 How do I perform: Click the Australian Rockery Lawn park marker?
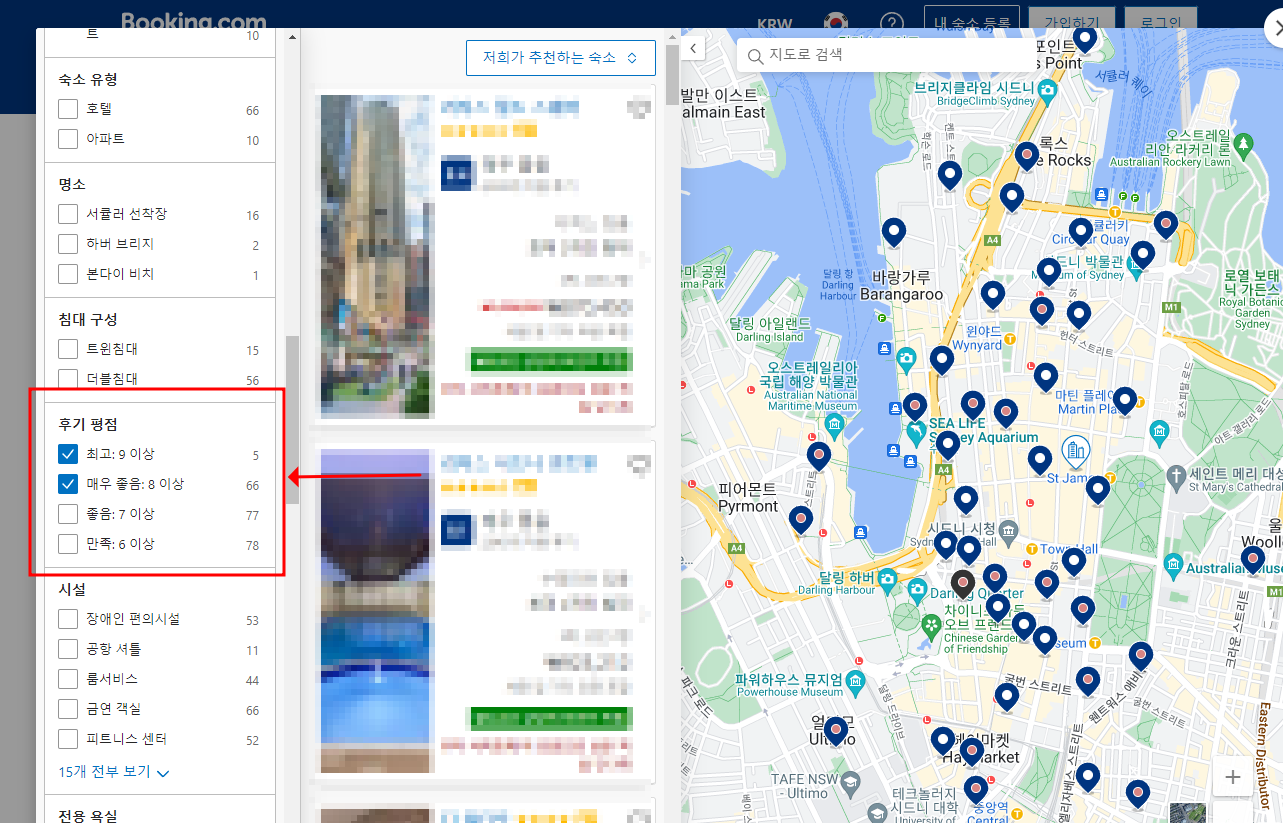point(1243,146)
